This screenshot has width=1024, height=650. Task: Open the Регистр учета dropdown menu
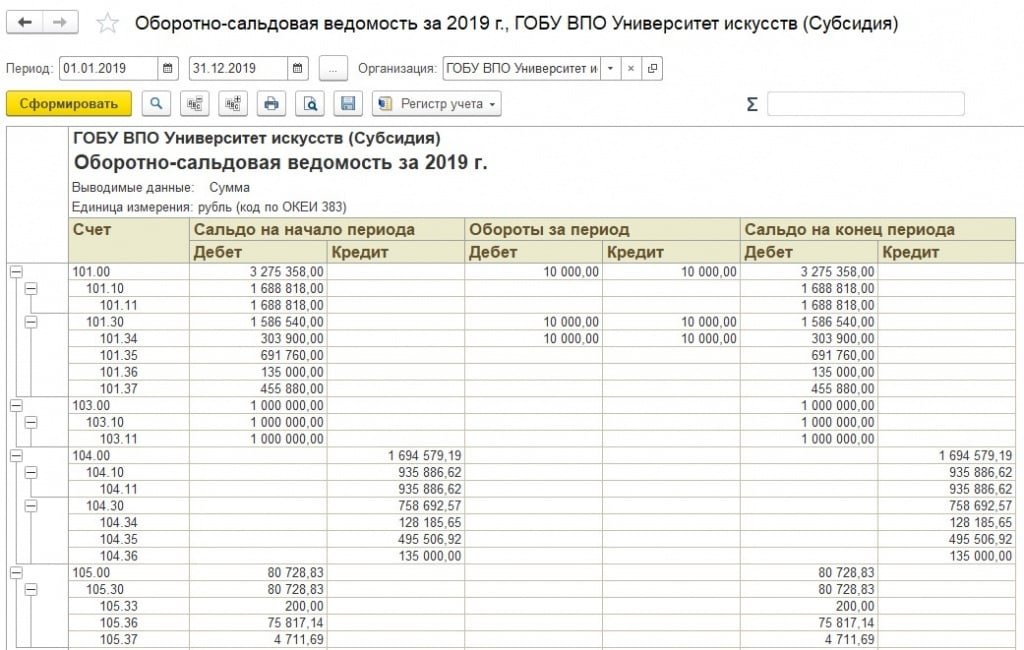tap(436, 103)
